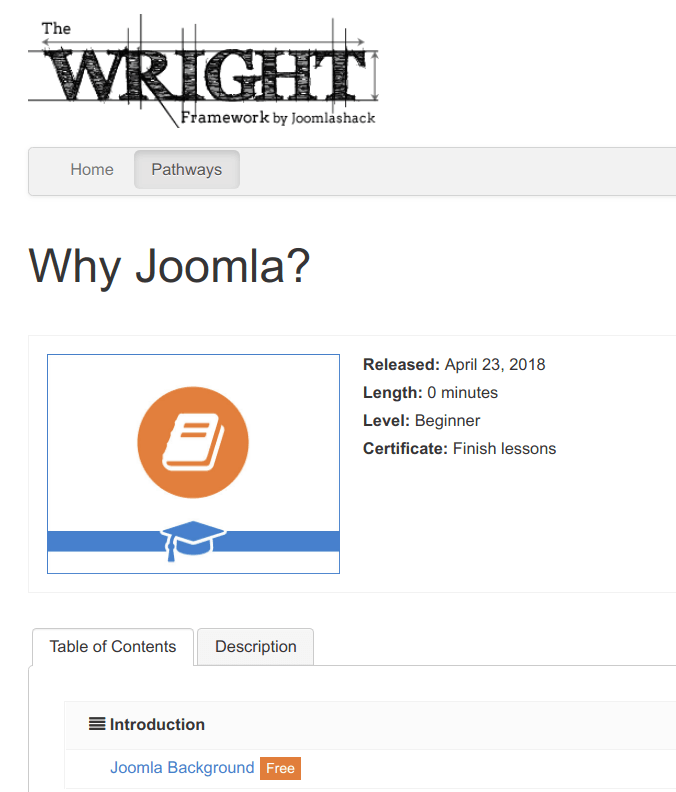Screen dimensions: 676x792
Task: Collapse the Introduction section heading
Action: (157, 724)
